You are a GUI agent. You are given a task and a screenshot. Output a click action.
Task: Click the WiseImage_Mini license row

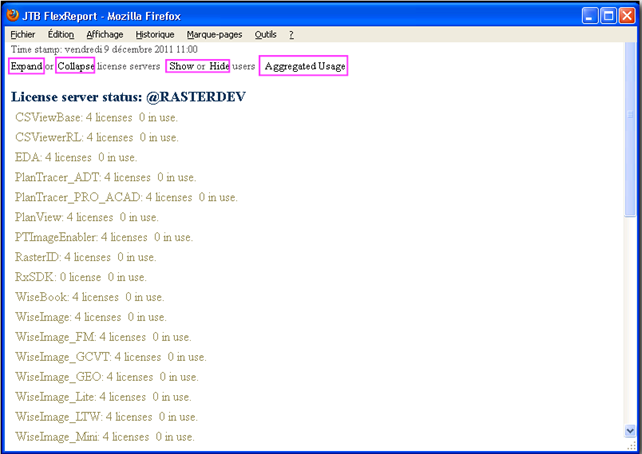point(105,437)
